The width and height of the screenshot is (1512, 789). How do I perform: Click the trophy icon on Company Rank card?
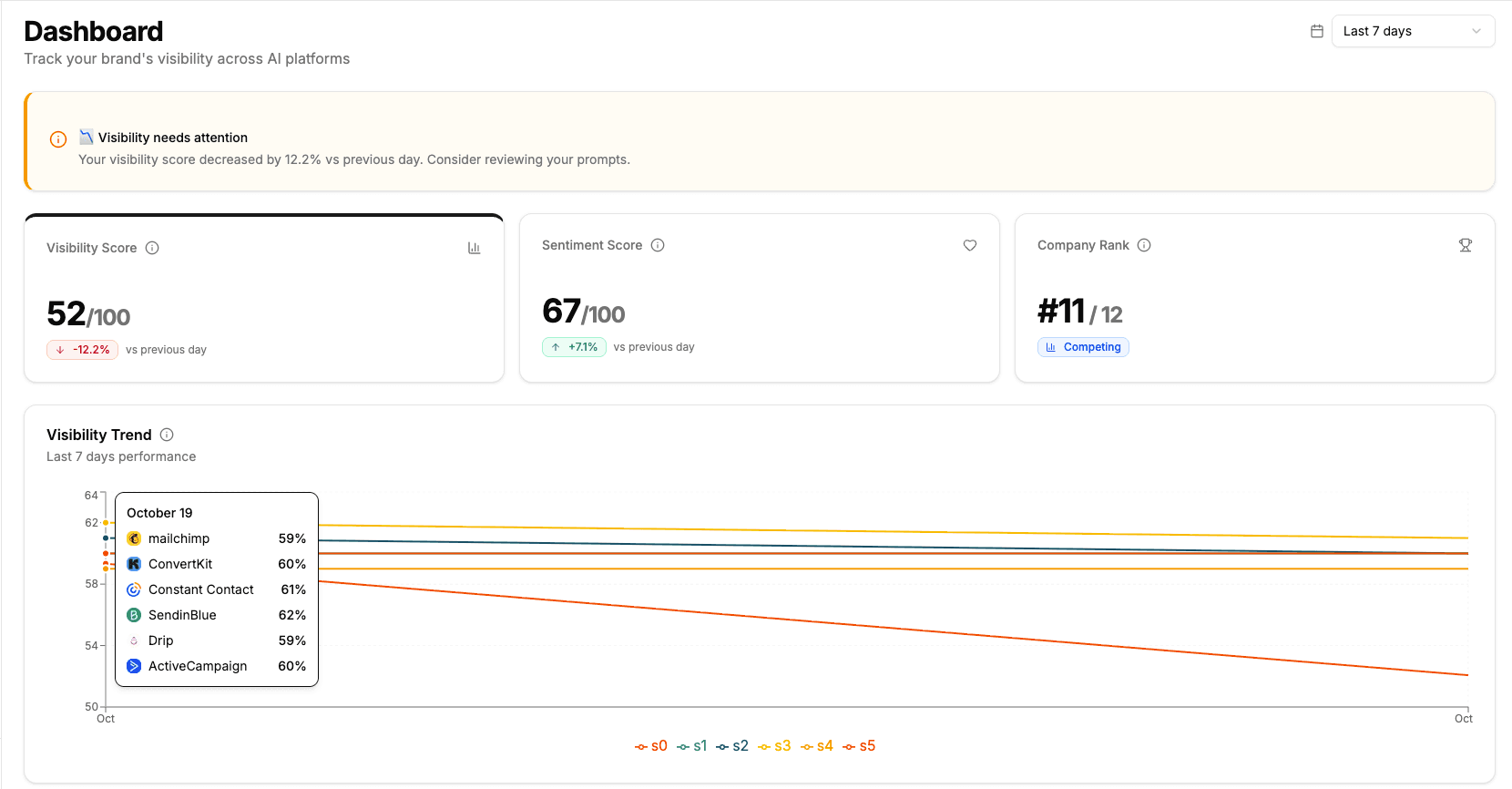point(1466,245)
